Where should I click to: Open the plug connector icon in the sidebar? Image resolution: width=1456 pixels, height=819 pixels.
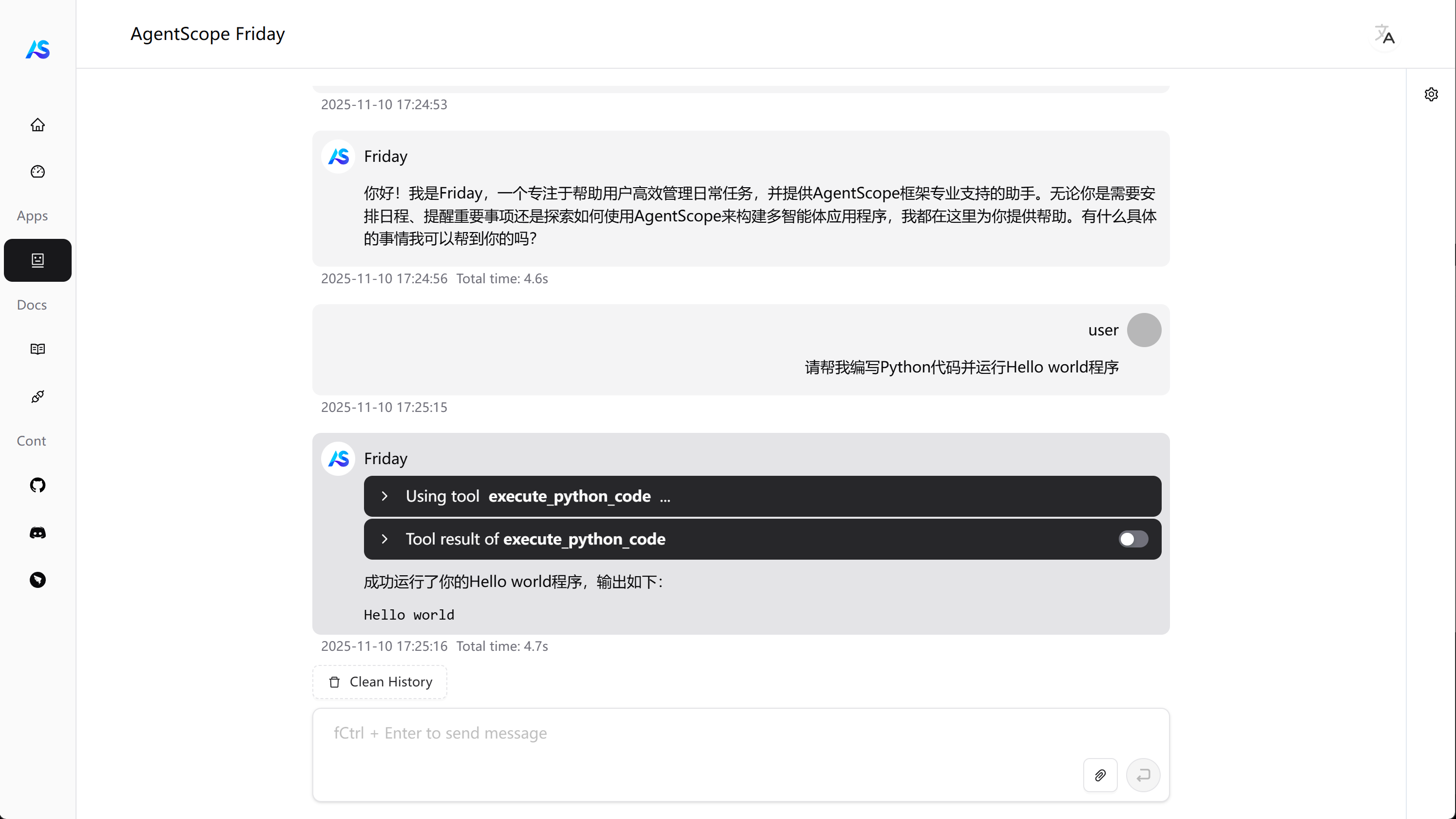[38, 396]
